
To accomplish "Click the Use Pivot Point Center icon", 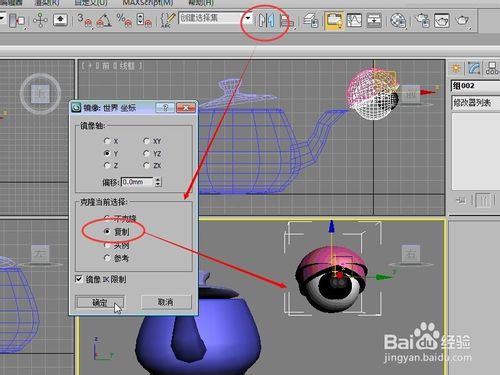I will 17,21.
